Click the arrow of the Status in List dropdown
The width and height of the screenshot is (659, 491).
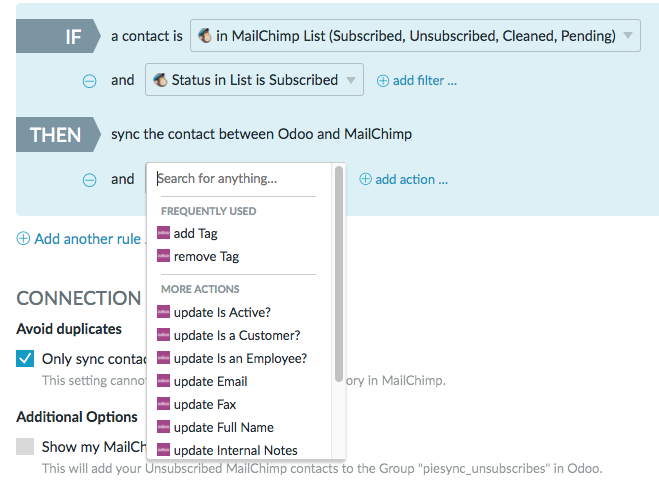[x=351, y=80]
